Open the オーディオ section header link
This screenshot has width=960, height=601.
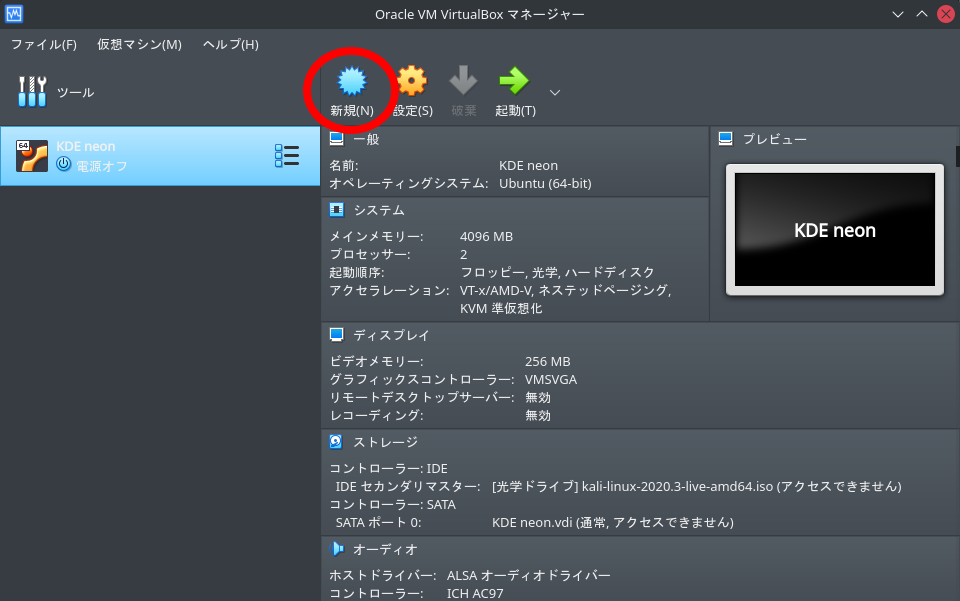tap(385, 550)
